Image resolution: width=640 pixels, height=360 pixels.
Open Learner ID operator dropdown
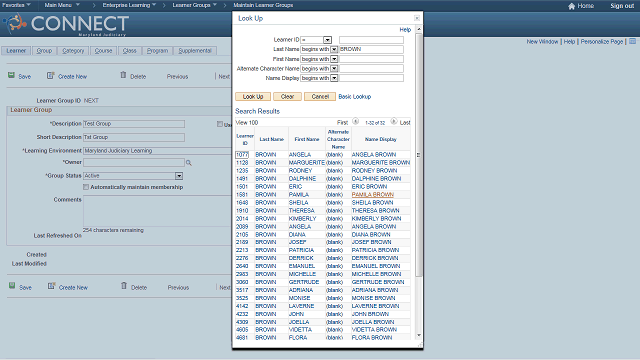click(327, 40)
